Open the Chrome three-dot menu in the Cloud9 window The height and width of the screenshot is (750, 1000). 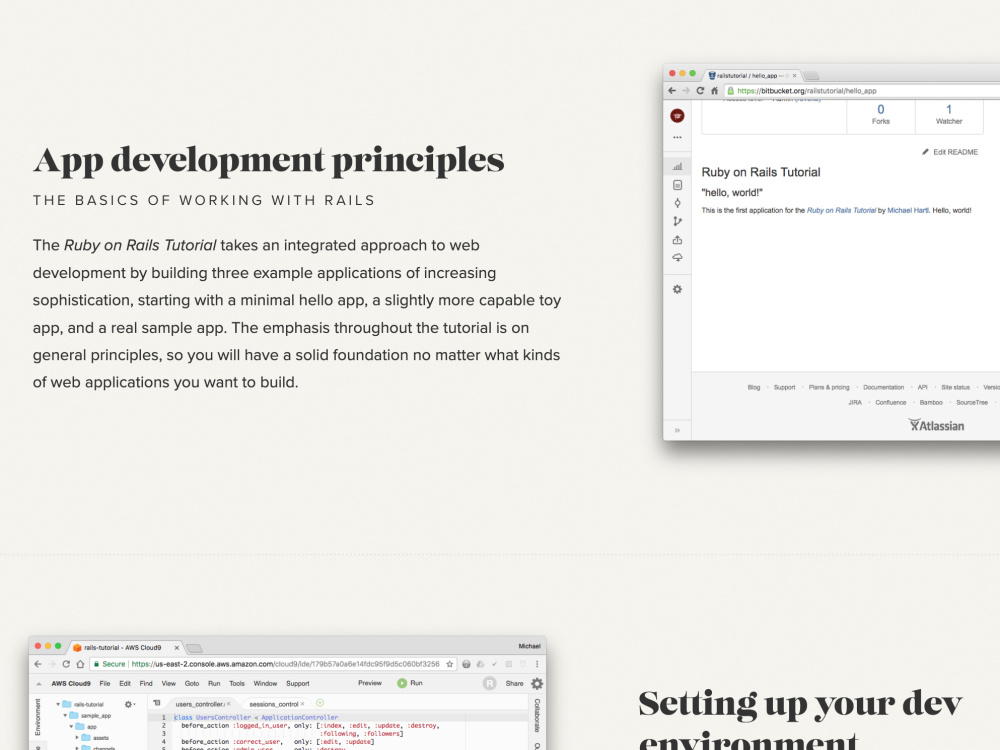[537, 664]
